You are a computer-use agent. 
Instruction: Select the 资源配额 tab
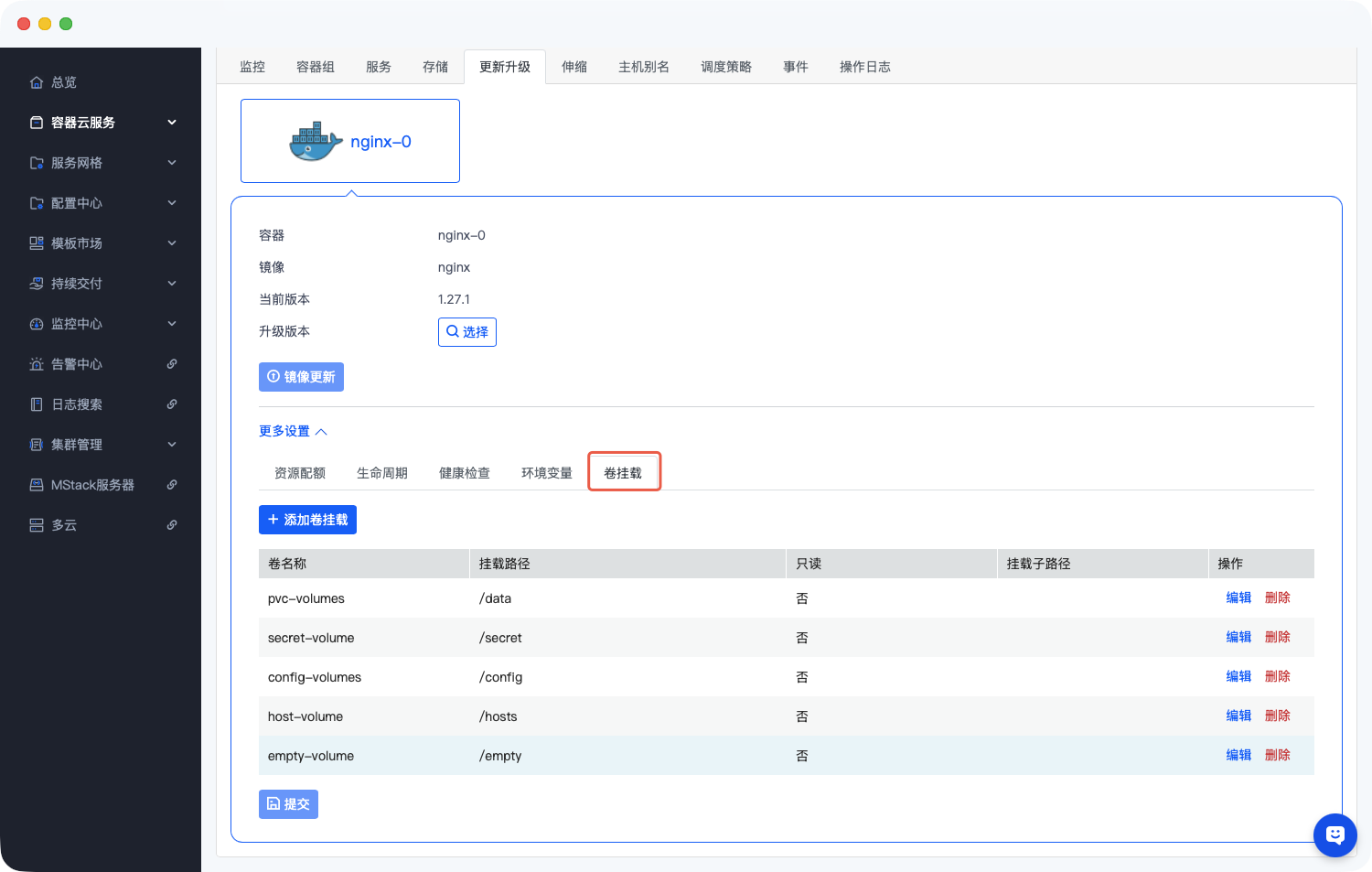coord(300,473)
